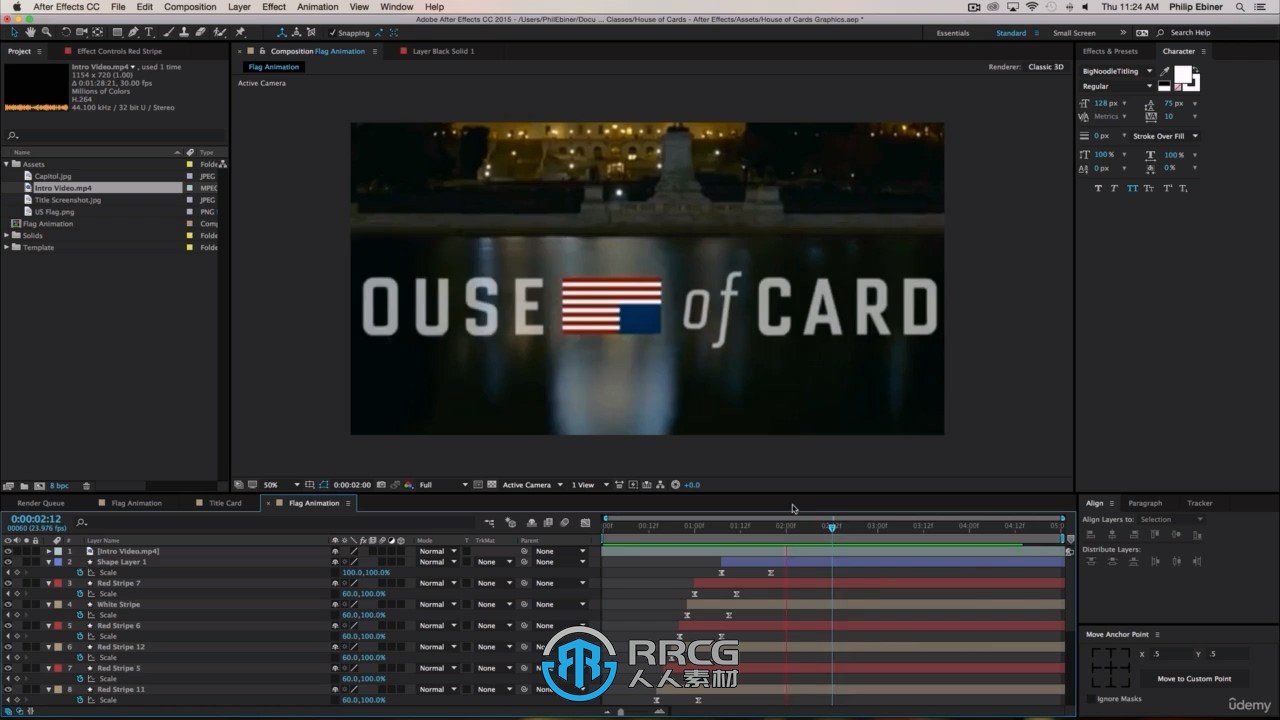This screenshot has width=1280, height=720.
Task: Select Capitol.jpg in Project panel
Action: 53,176
